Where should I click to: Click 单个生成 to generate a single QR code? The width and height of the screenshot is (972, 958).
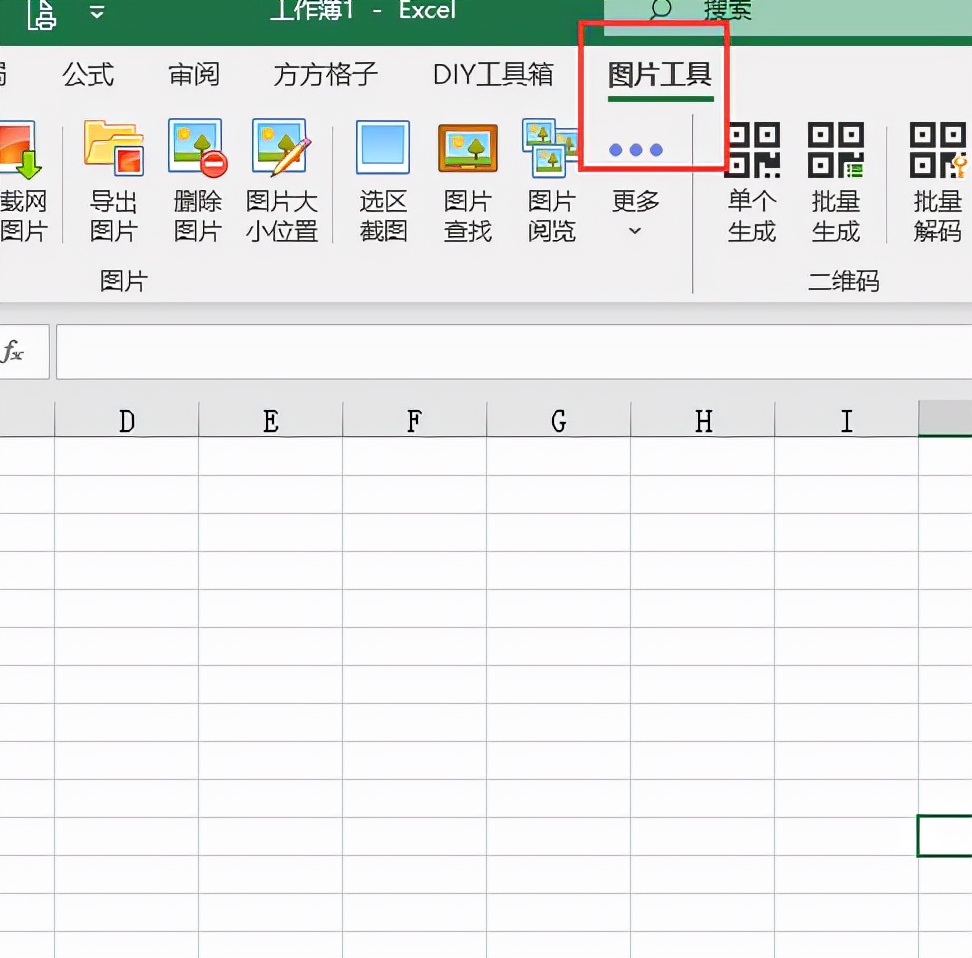coord(751,180)
